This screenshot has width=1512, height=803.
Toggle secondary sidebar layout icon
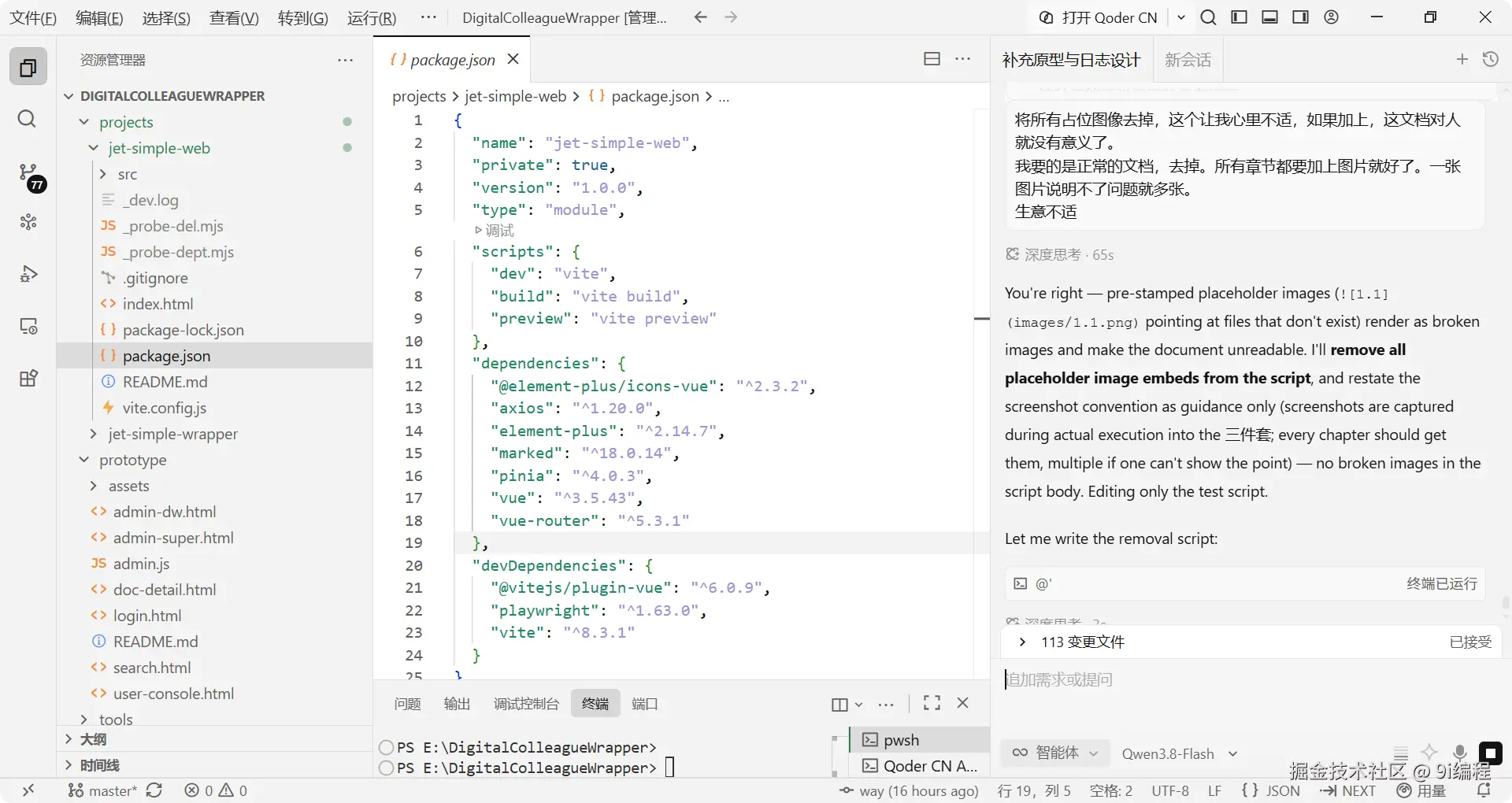pyautogui.click(x=1300, y=17)
